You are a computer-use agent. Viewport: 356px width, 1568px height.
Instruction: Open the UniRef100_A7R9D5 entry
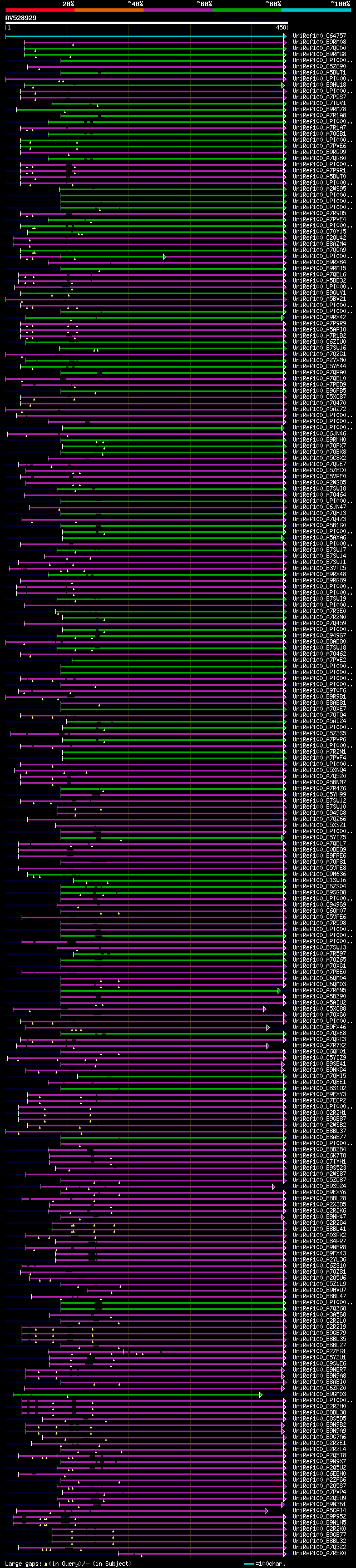319,213
